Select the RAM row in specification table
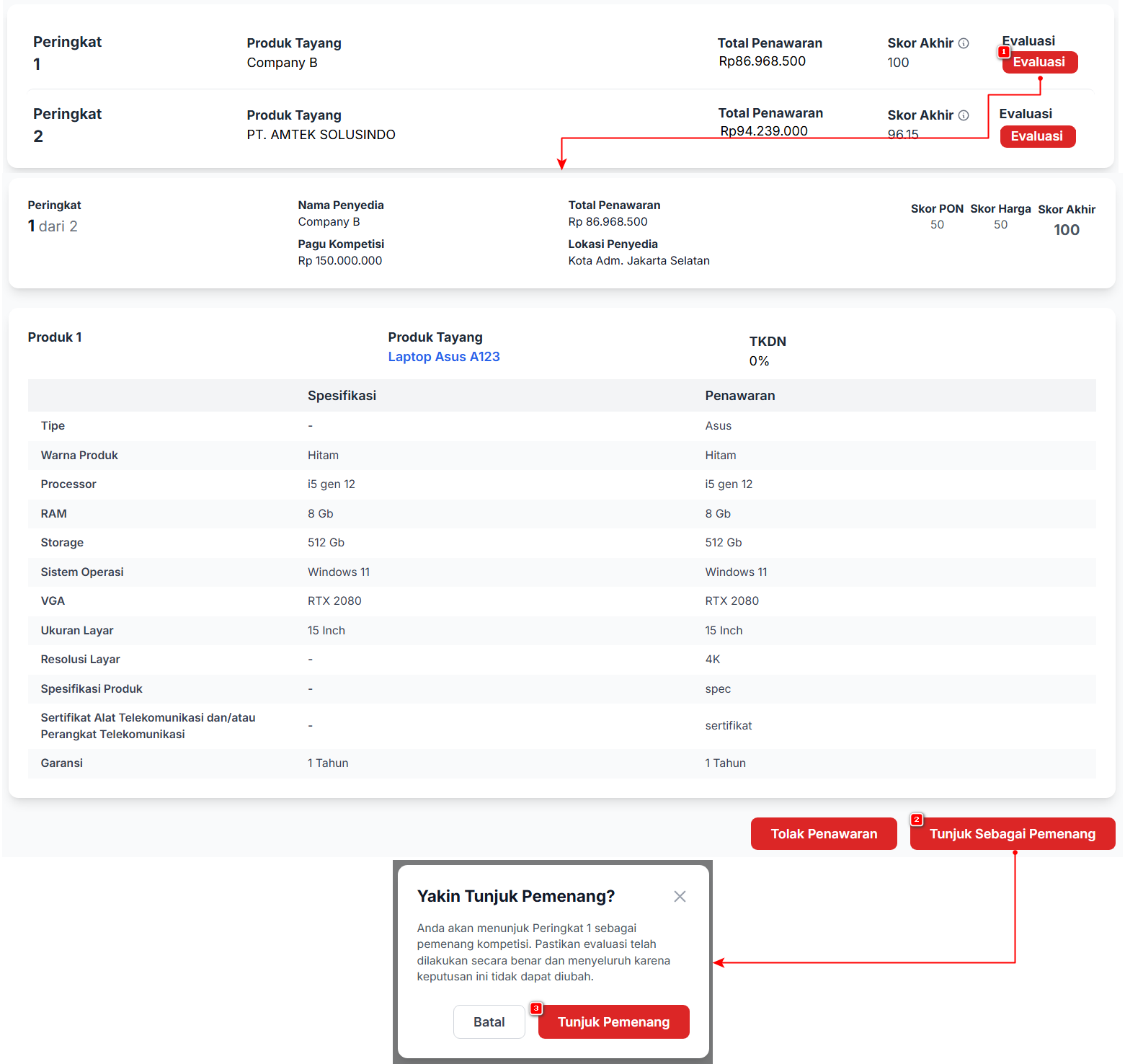This screenshot has height=1064, width=1125. [x=54, y=514]
